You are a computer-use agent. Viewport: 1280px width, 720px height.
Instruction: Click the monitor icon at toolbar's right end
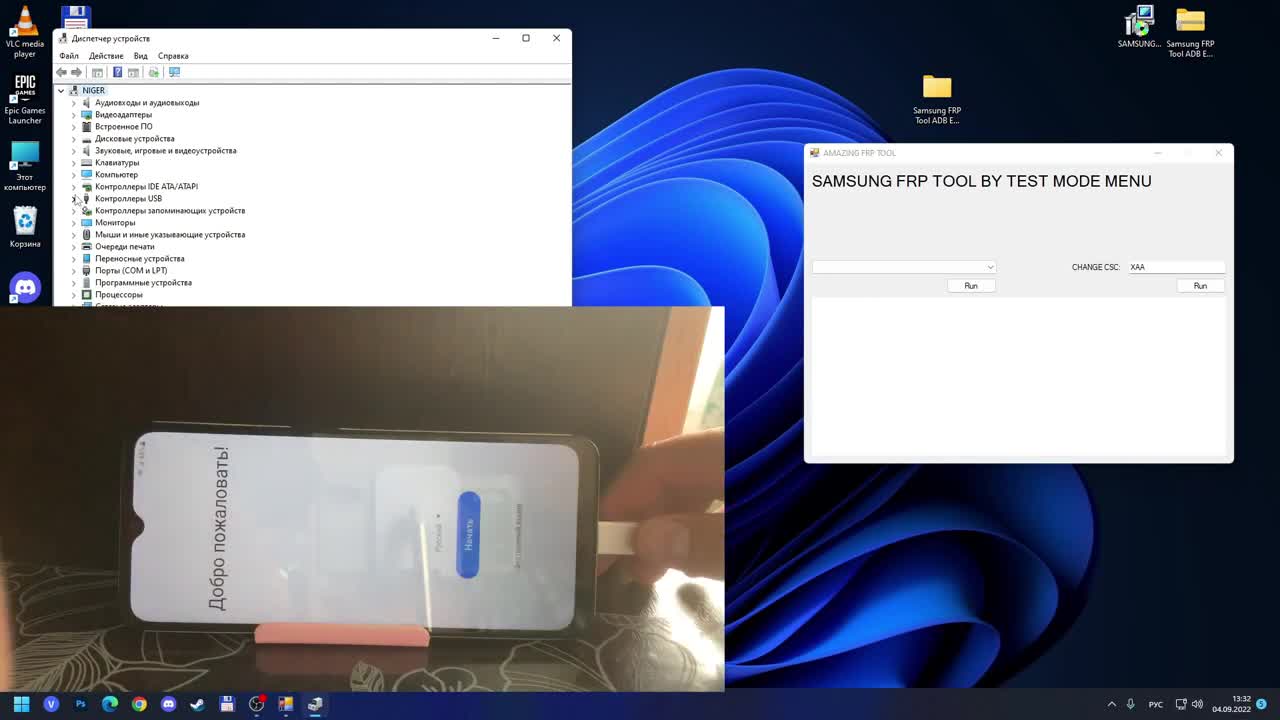174,72
